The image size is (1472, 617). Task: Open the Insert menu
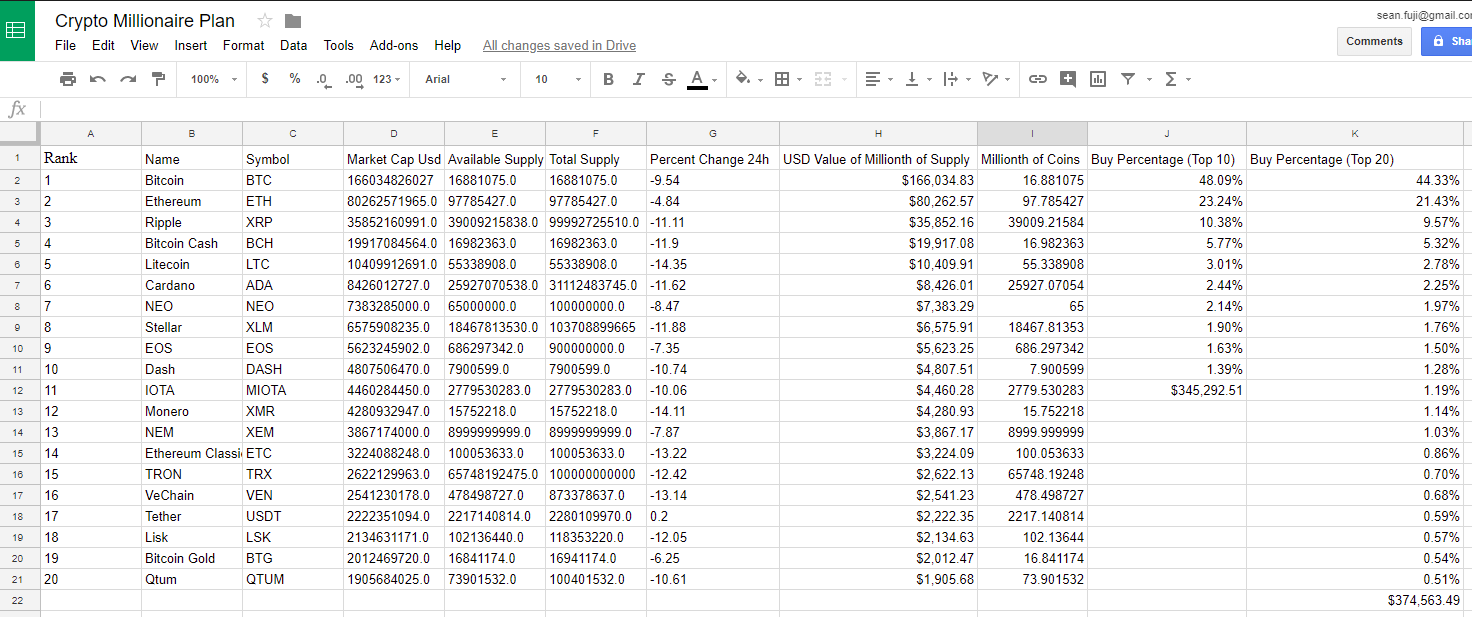(x=191, y=45)
